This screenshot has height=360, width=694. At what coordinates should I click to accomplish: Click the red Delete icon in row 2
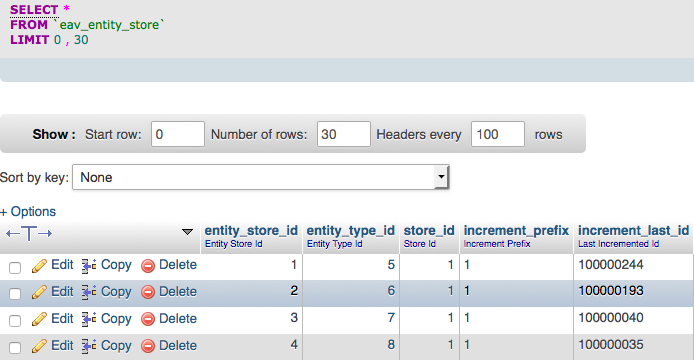coord(148,293)
